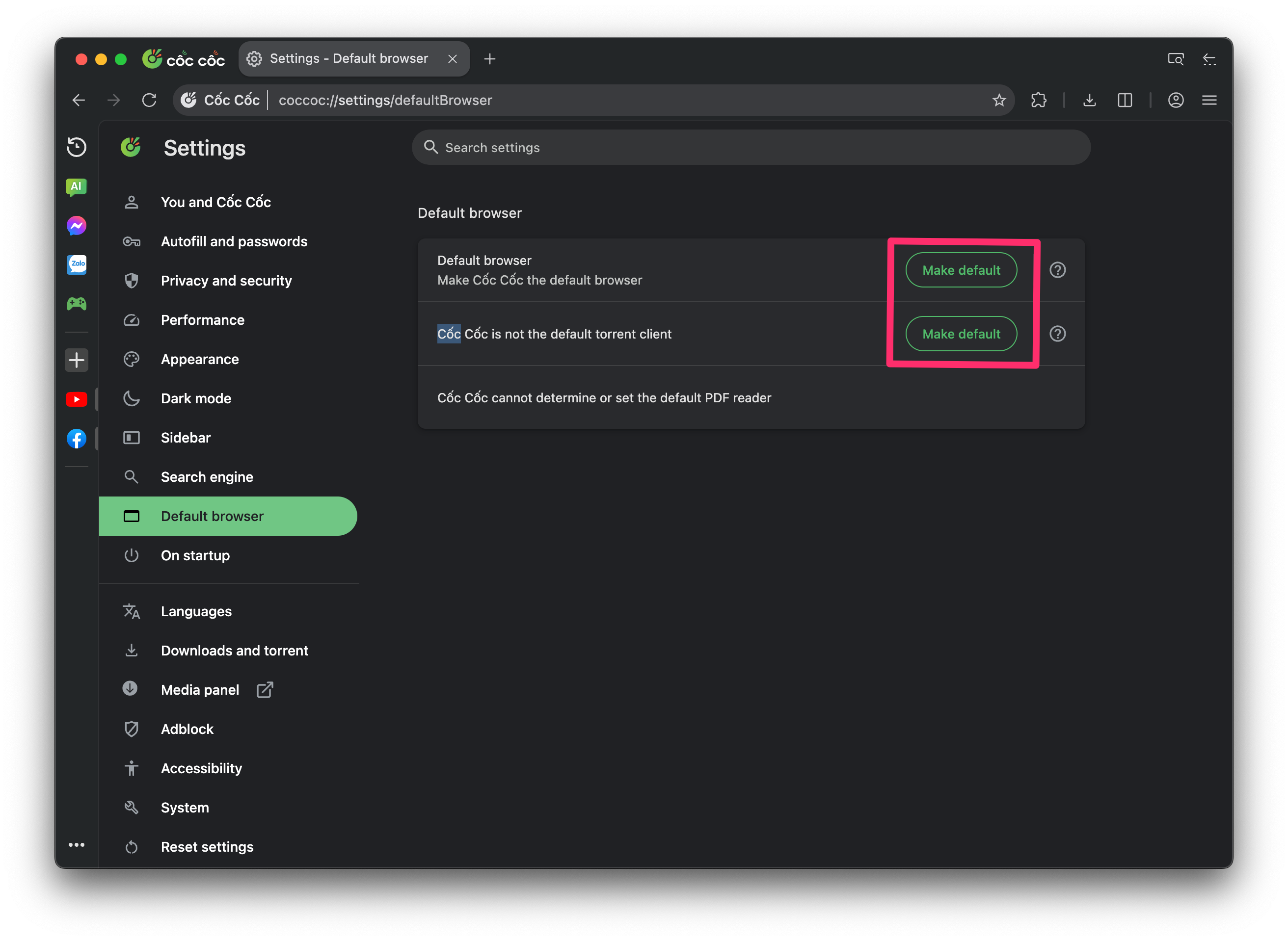Click the help icon for torrent client
1288x941 pixels.
[x=1057, y=334]
